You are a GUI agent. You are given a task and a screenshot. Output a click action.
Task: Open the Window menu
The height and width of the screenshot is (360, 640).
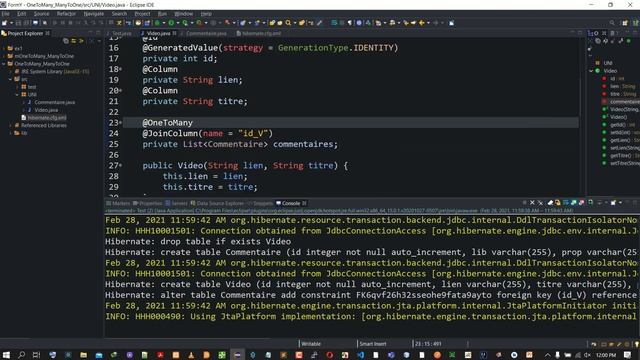coord(184,14)
